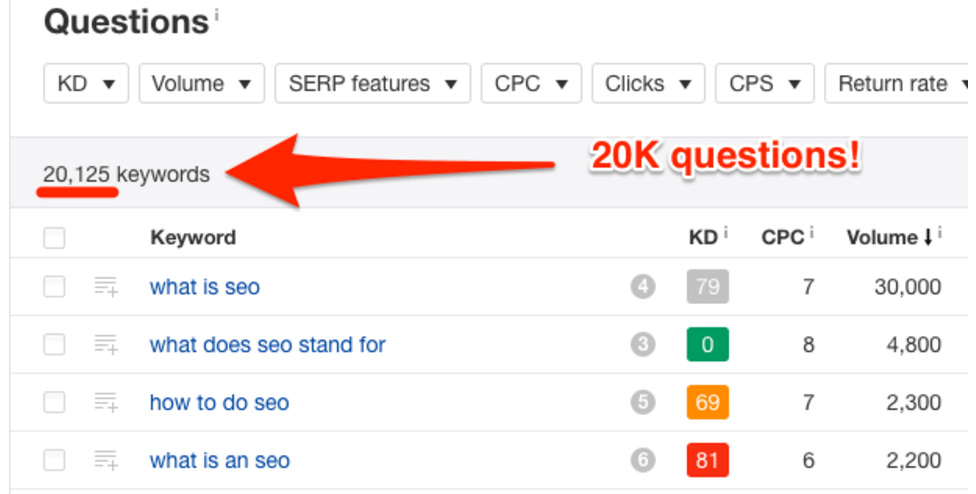Screen dimensions: 976x494
Task: Tick the select-all checkbox in table header
Action: (x=54, y=238)
